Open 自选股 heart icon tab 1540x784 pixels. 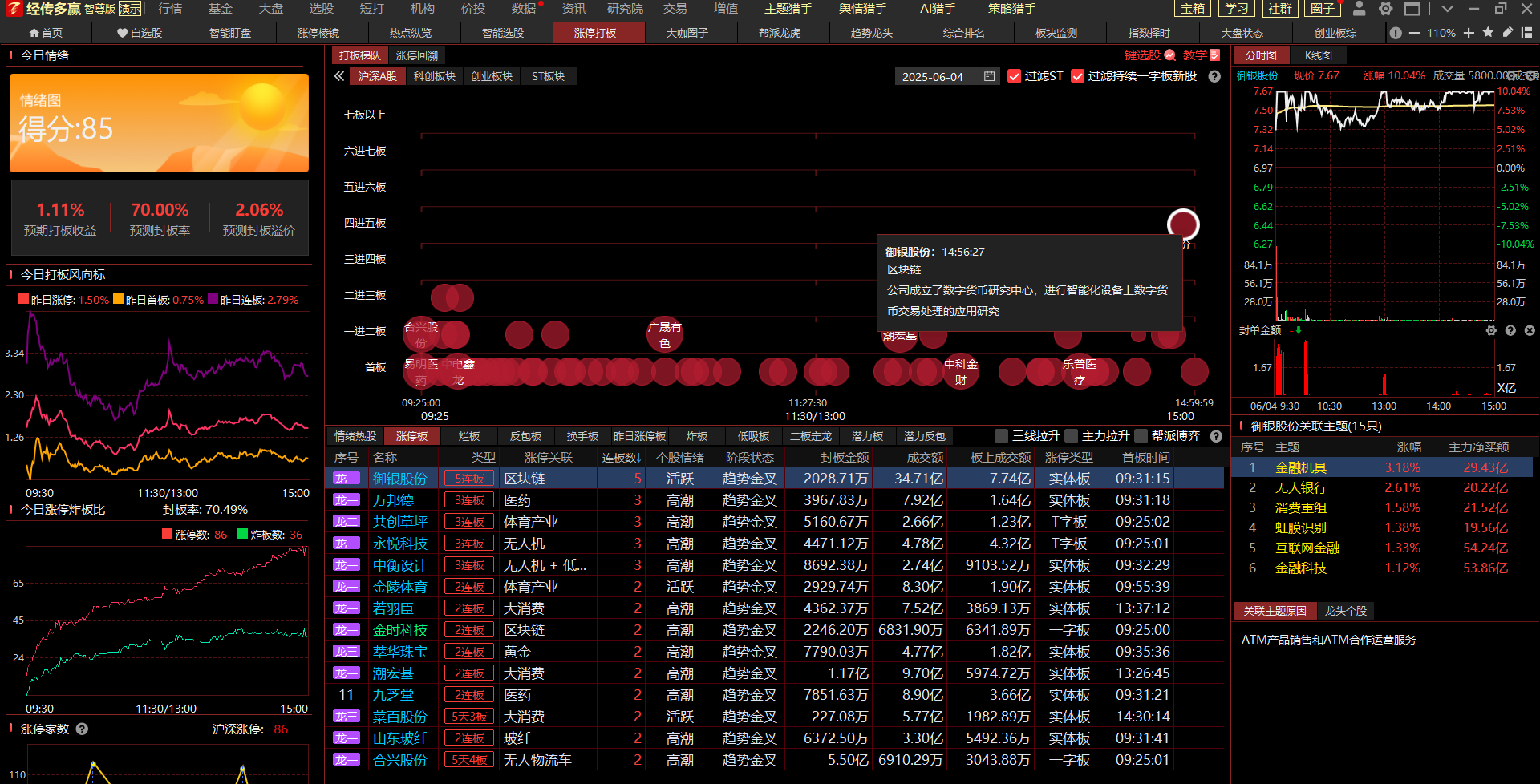point(139,33)
